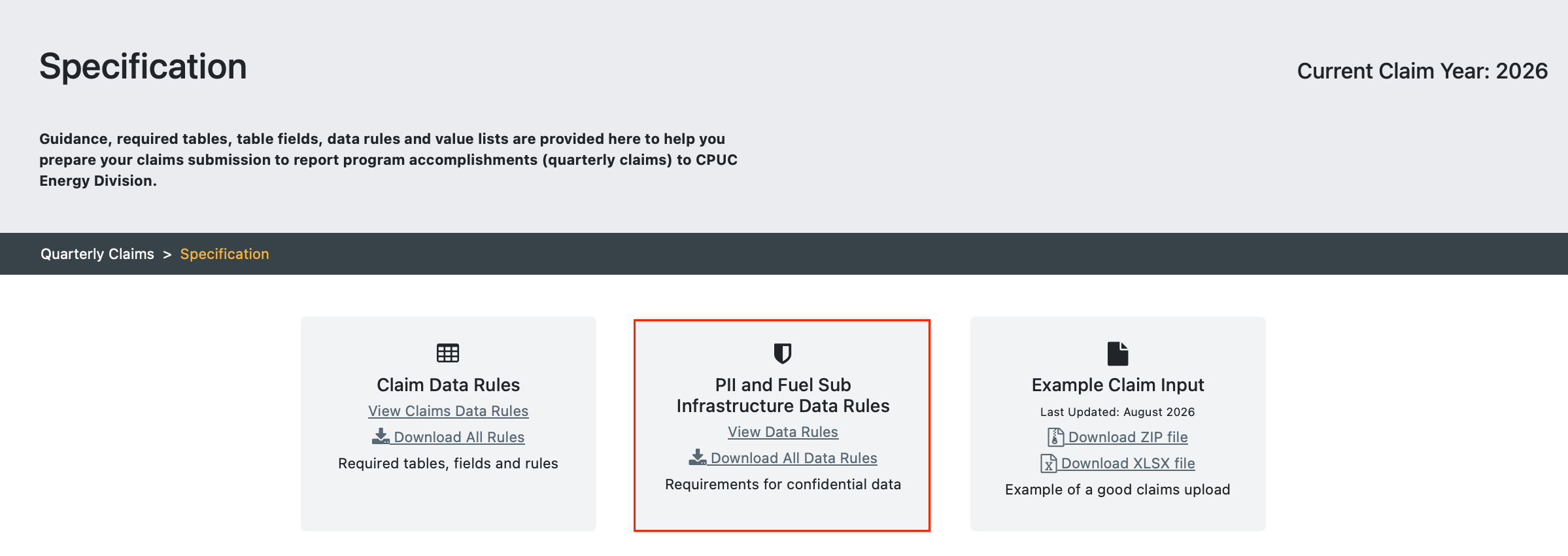Click the ZIP archive file icon
Screen dimensions: 1568x556
coord(1055,436)
